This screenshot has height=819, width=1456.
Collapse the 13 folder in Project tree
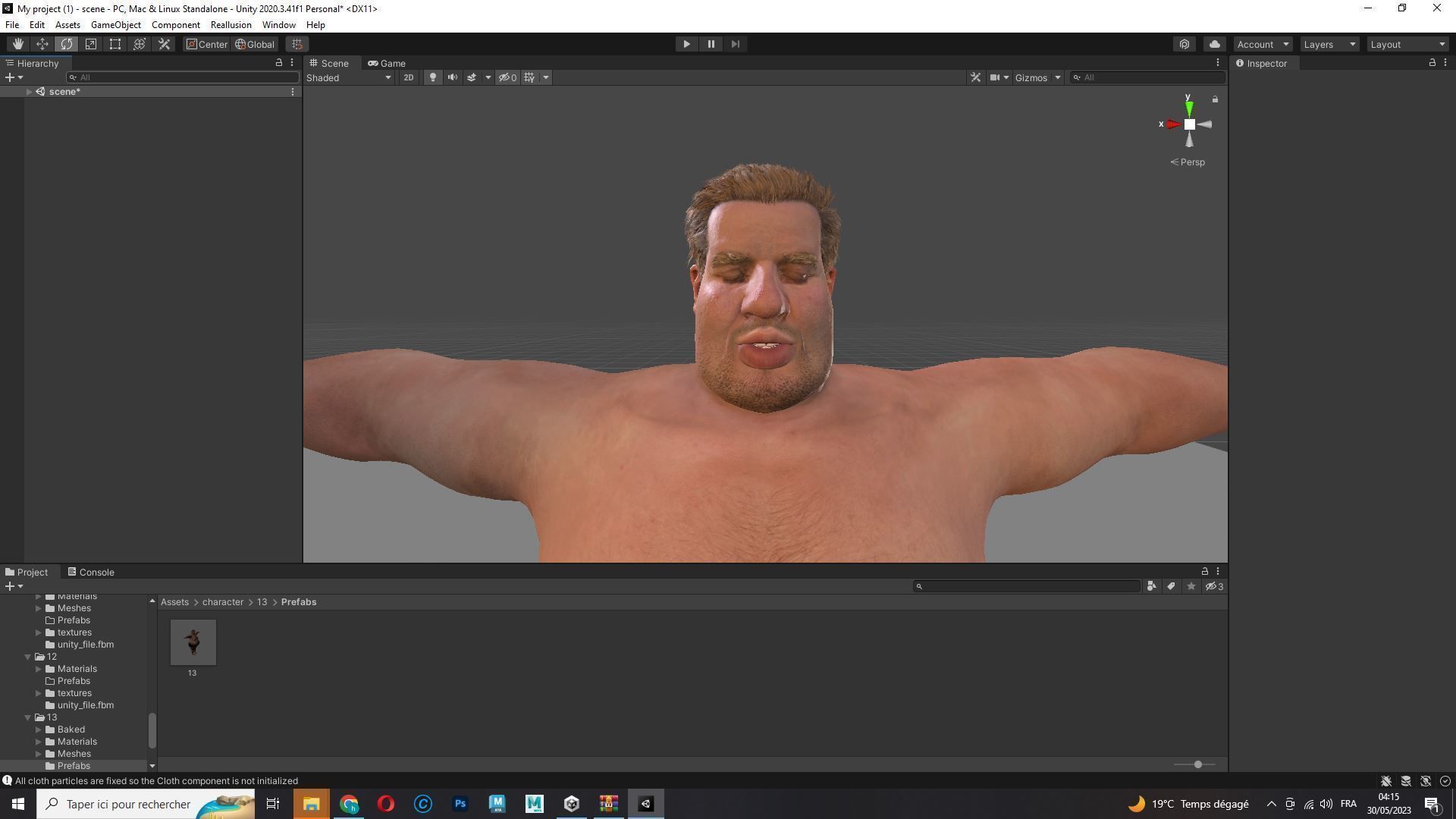pyautogui.click(x=28, y=717)
